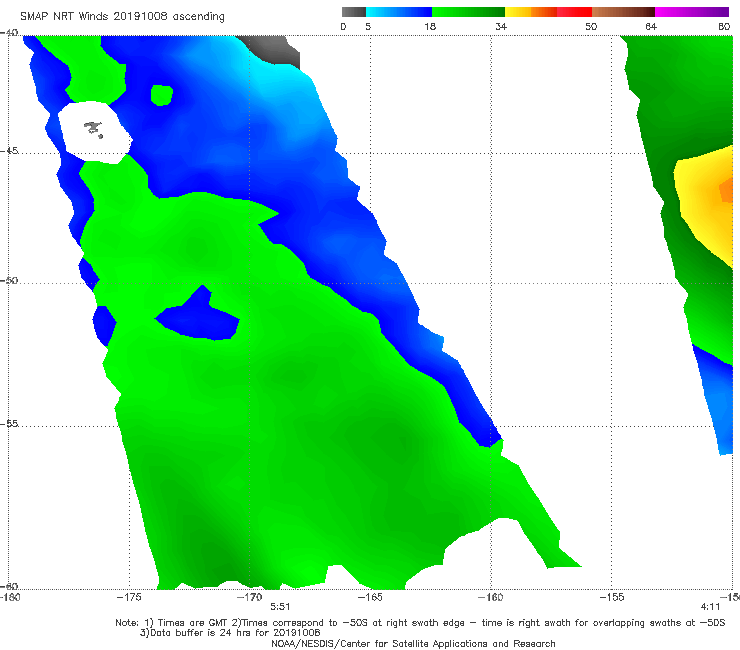Screen dimensions: 740x650
Task: Click the longitude label '-160'
Action: pos(490,597)
